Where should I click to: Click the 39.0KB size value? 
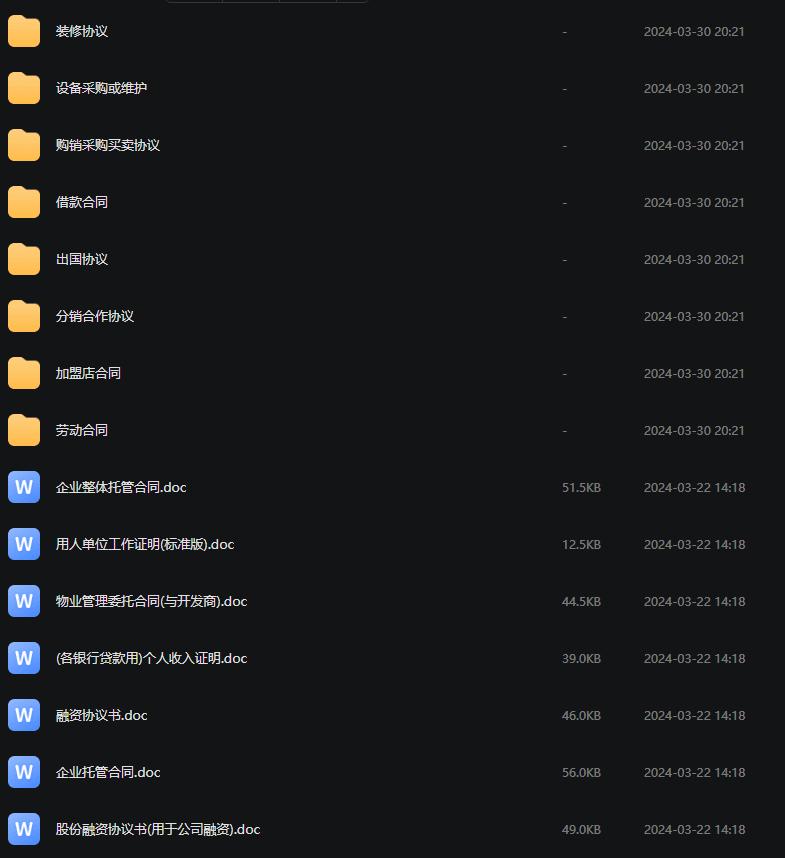coord(582,658)
